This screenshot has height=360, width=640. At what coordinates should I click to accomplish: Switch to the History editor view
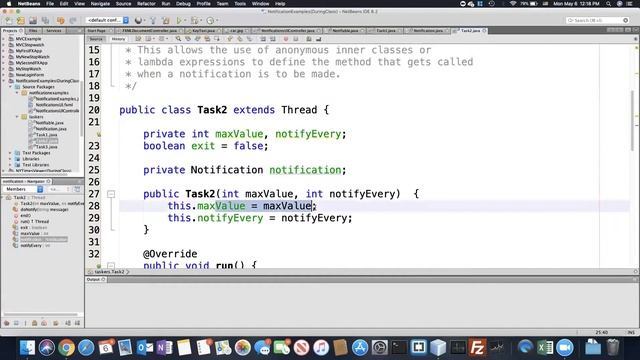[118, 39]
